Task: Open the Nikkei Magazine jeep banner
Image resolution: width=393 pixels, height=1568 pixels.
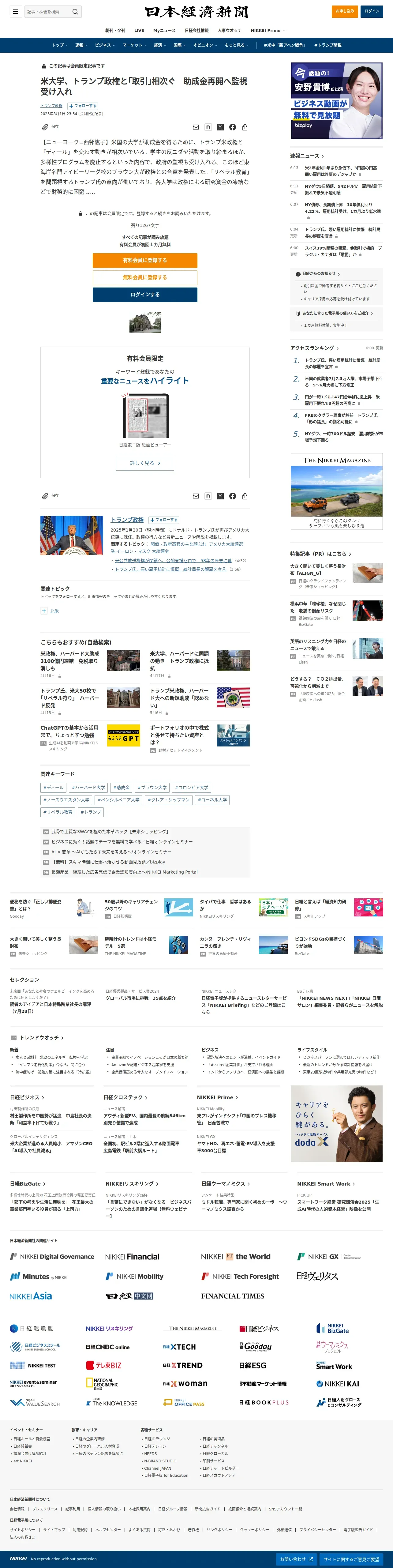Action: 336,491
